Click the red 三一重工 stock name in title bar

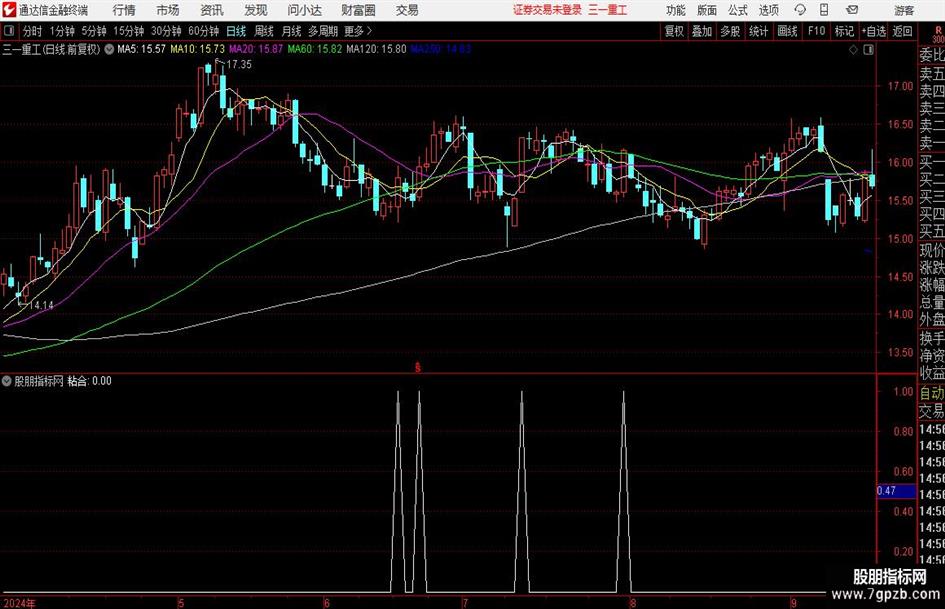[607, 10]
